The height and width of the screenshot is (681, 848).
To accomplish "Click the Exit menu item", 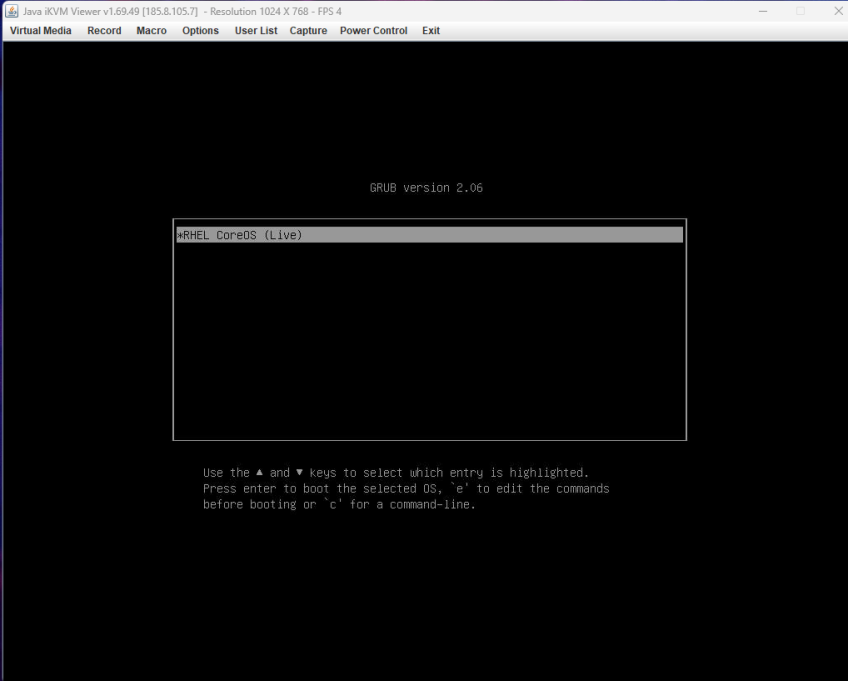I will tap(431, 30).
